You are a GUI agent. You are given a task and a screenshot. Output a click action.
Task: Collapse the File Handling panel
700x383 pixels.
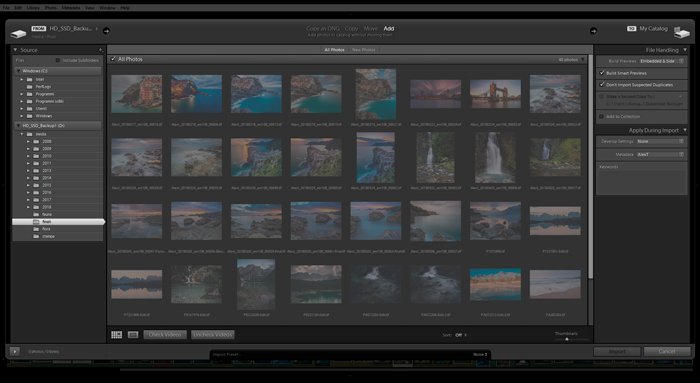click(685, 50)
